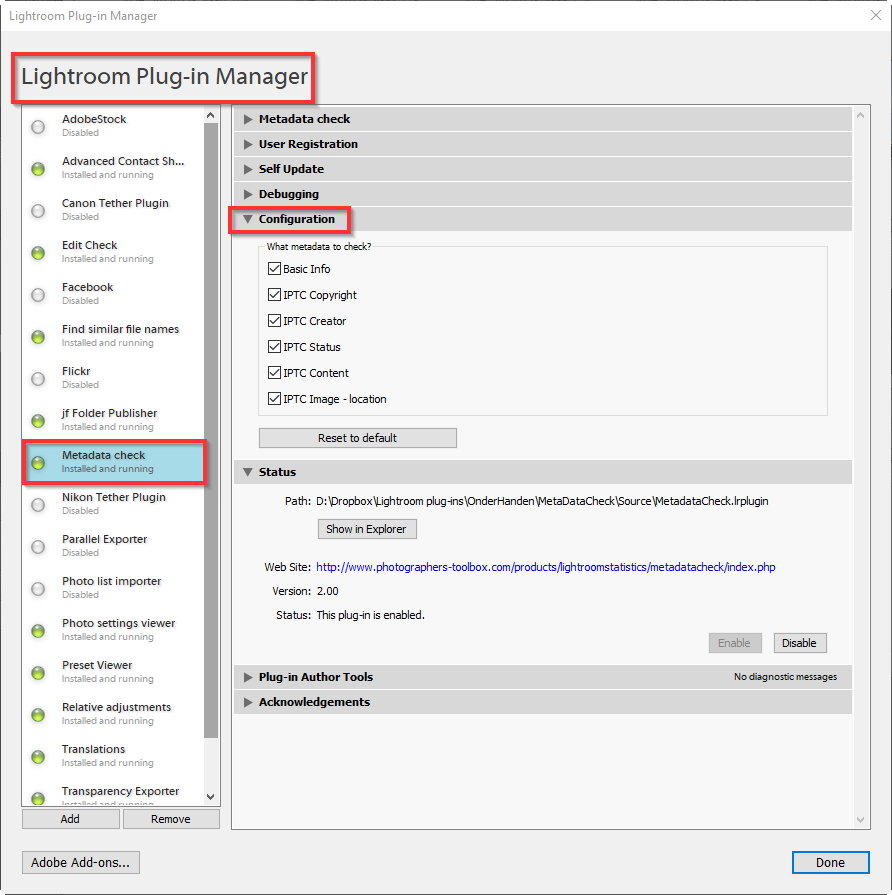Open Adobe Add-ons
892x895 pixels.
(x=80, y=862)
